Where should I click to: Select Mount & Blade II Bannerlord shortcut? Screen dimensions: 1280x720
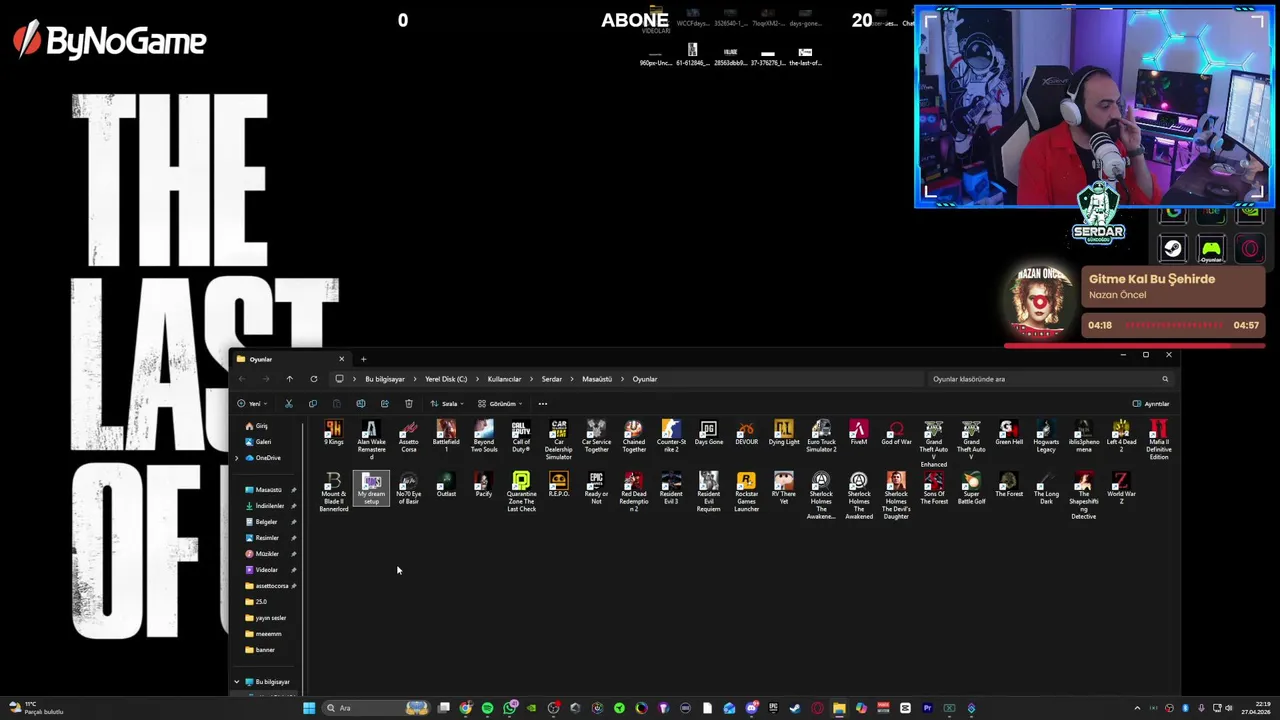(x=334, y=492)
